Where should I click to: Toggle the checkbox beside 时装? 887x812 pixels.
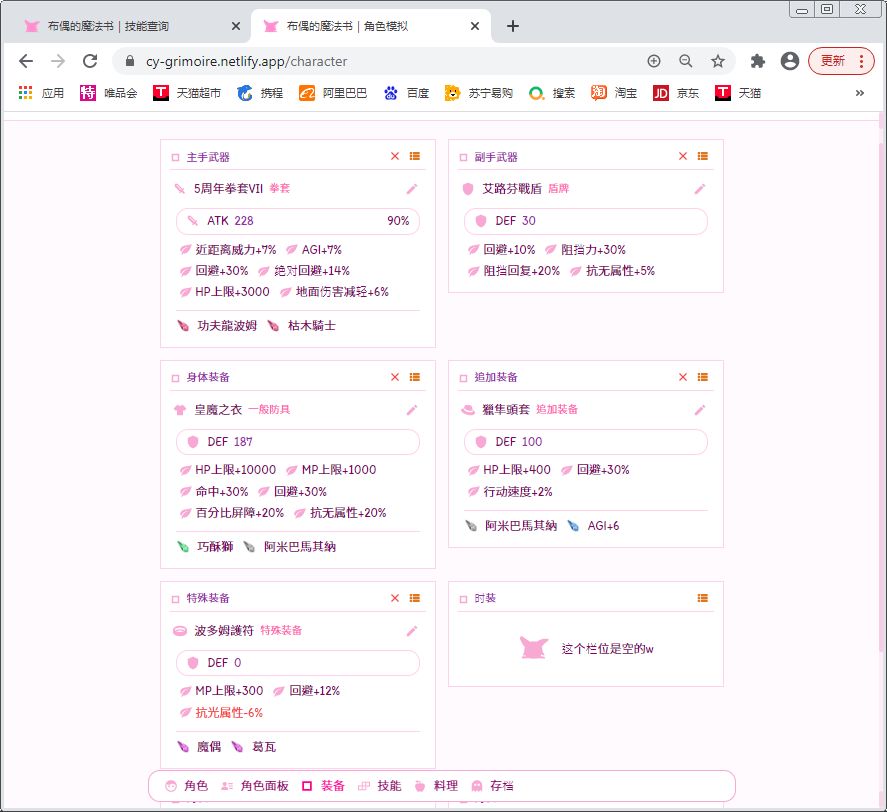(x=463, y=599)
